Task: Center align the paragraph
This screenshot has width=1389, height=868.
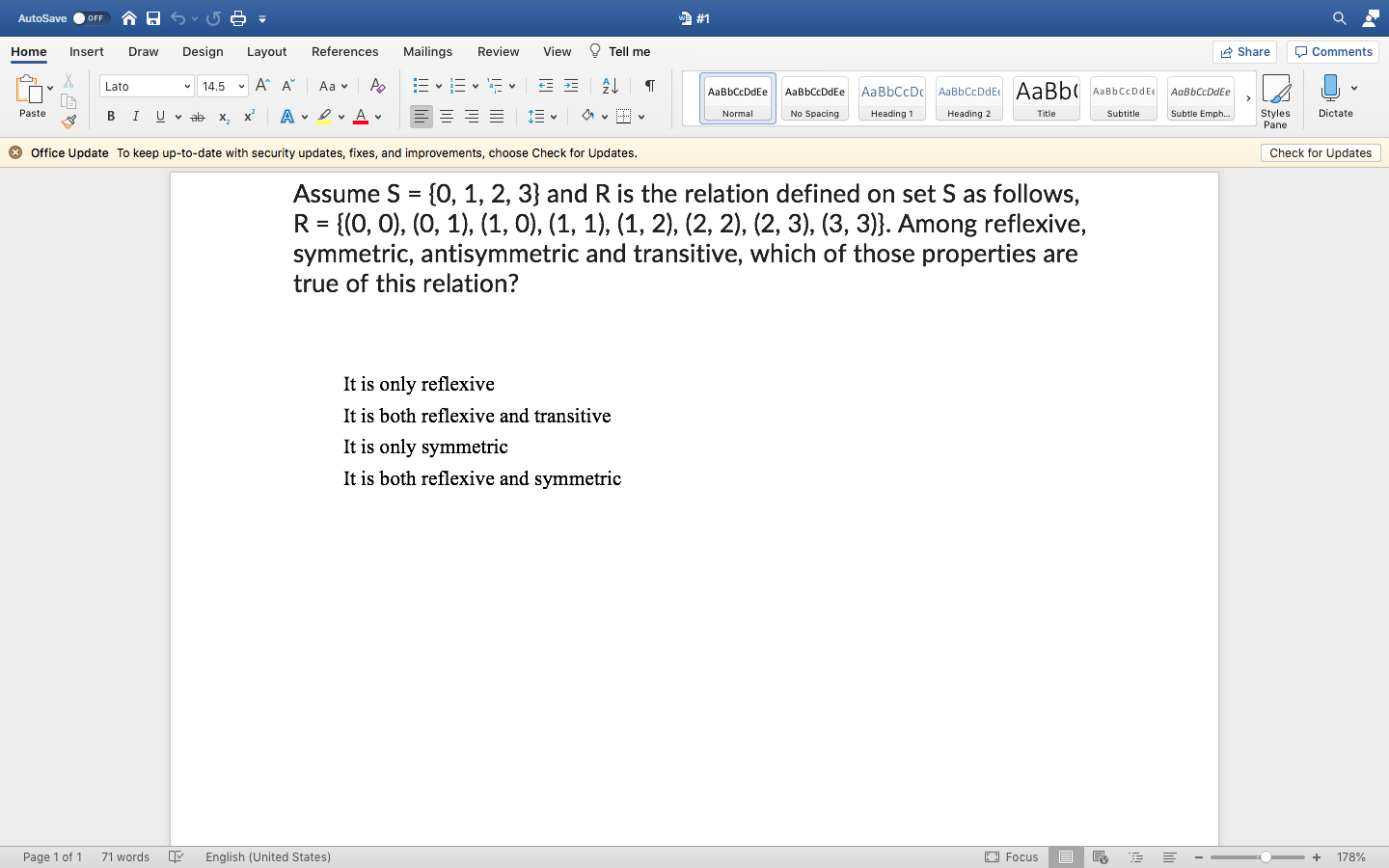Action: pyautogui.click(x=446, y=116)
